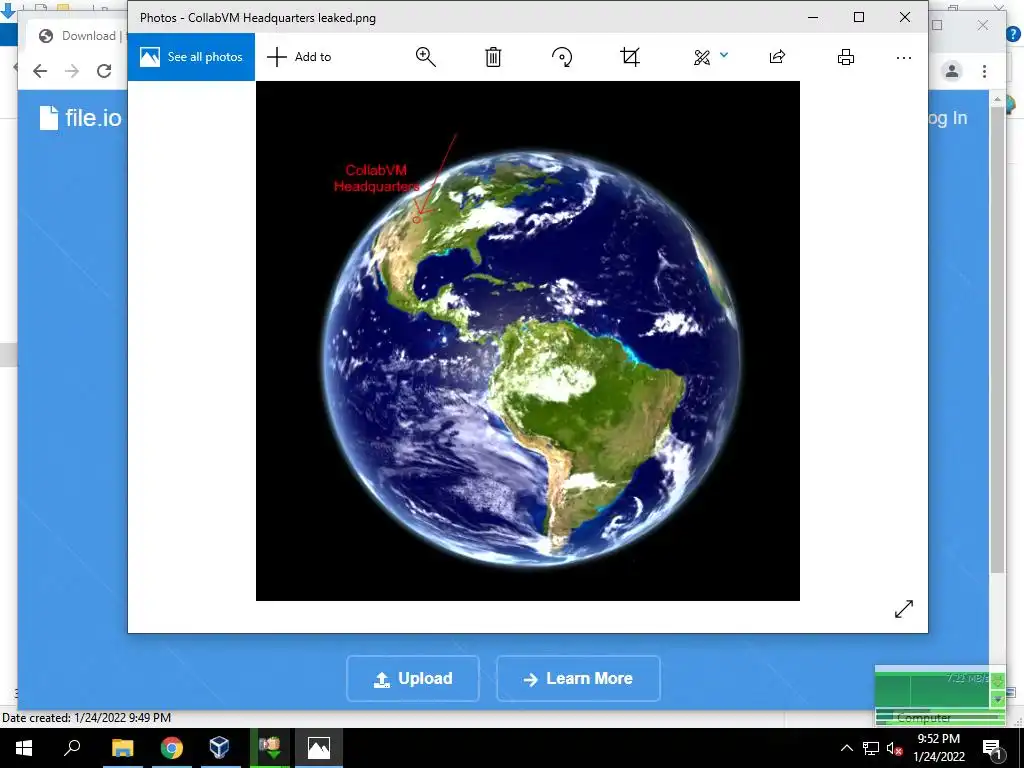The width and height of the screenshot is (1024, 768).
Task: Open the clock showing 9:52 PM
Action: tap(938, 748)
